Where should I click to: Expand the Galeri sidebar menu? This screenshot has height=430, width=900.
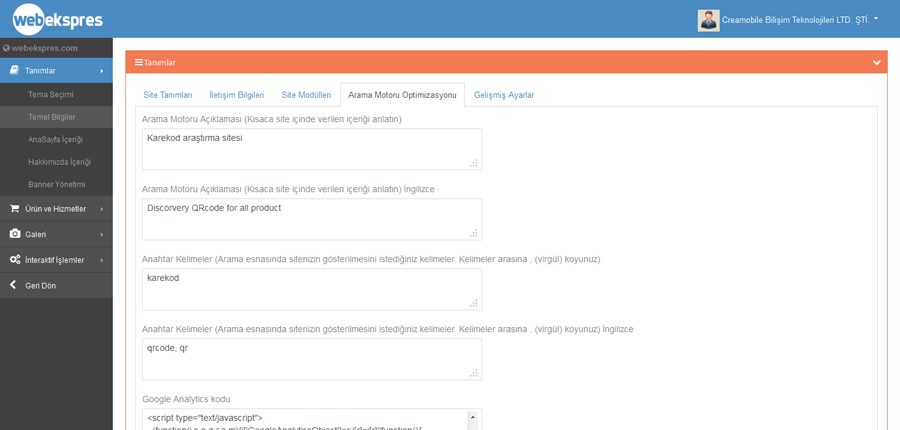(x=56, y=234)
